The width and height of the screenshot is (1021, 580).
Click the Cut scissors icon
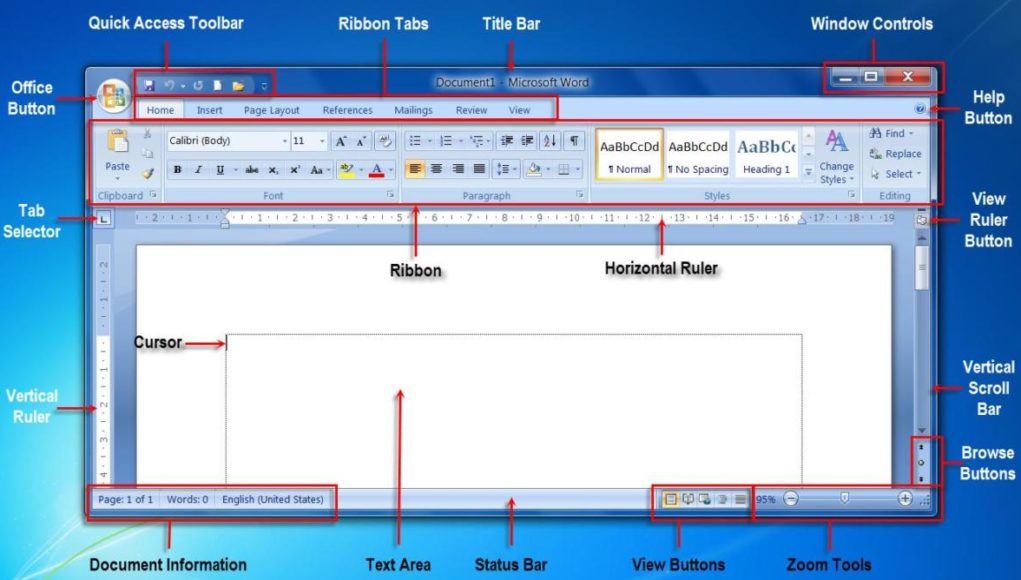[148, 133]
